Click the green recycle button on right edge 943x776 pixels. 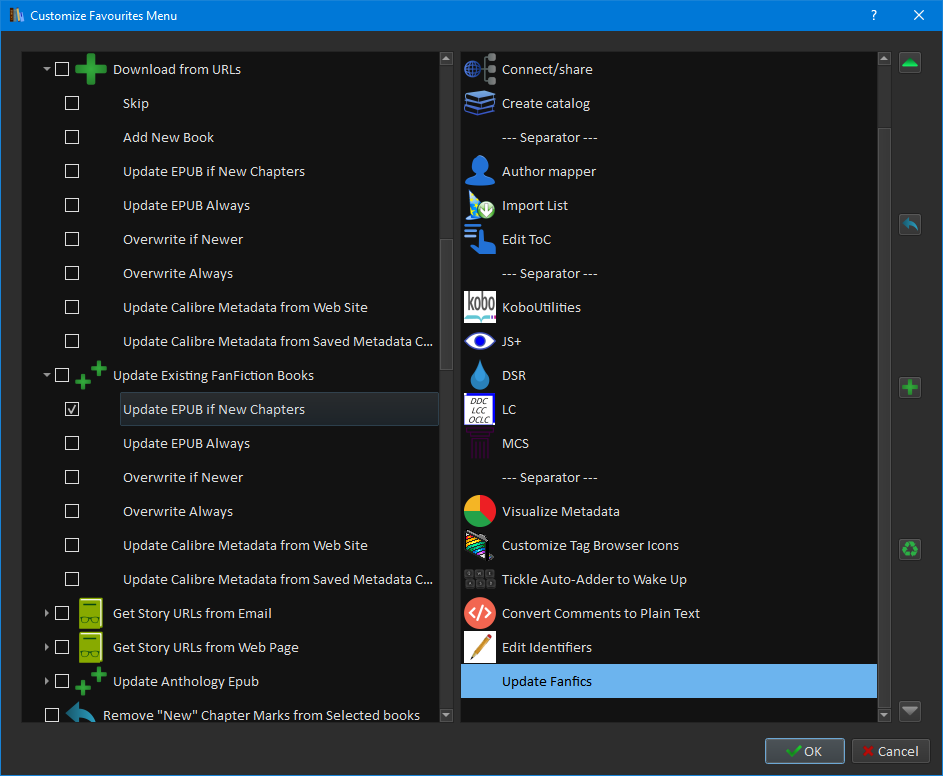[910, 549]
